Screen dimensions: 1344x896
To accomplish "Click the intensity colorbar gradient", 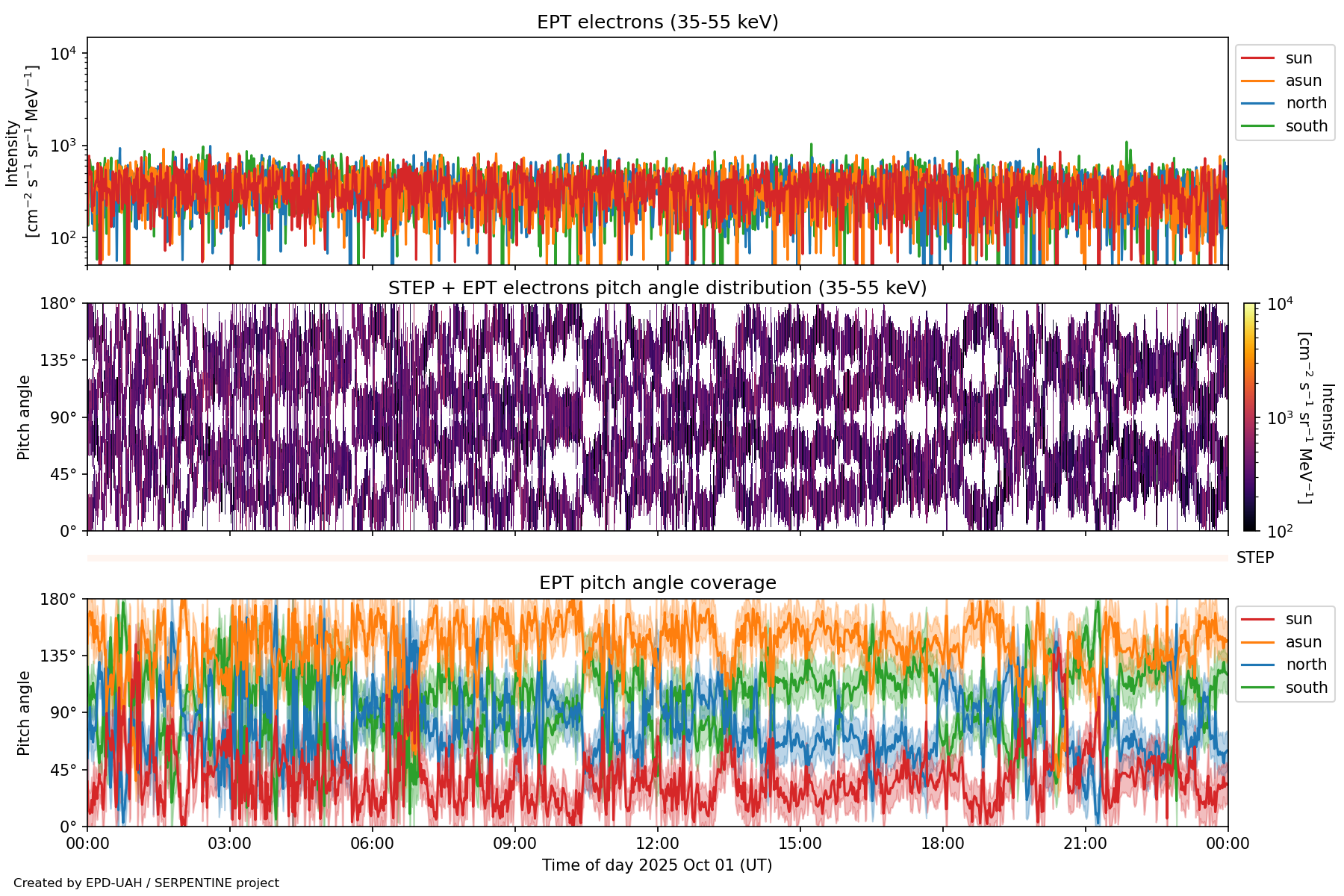I will click(1250, 417).
